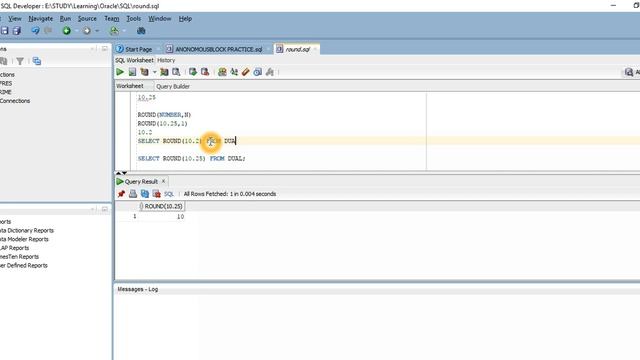Screen dimensions: 640x360
Task: Click the SQL link in Query Result toolbar
Action: 169,194
